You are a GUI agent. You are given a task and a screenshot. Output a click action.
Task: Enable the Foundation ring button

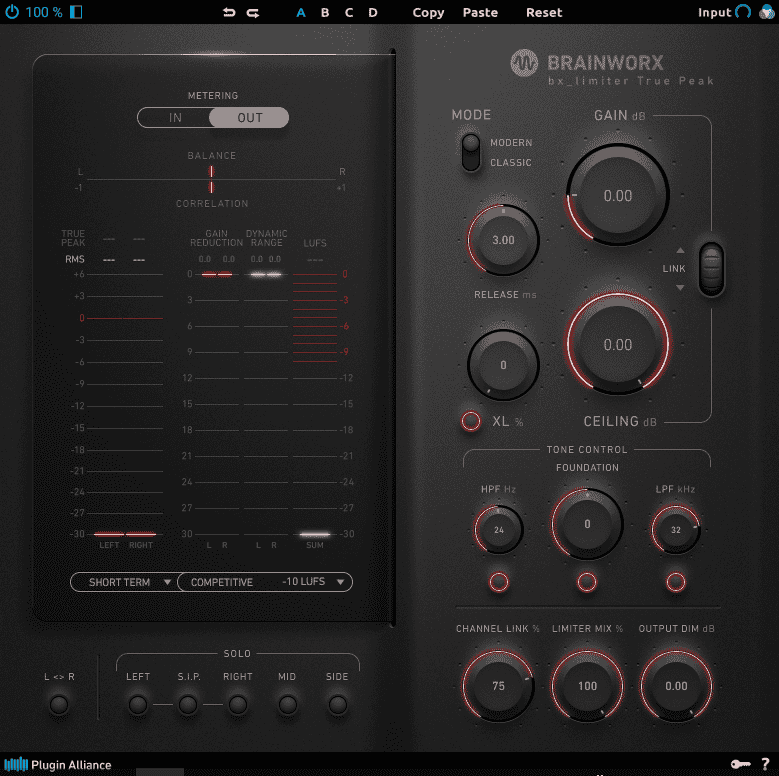pos(587,582)
